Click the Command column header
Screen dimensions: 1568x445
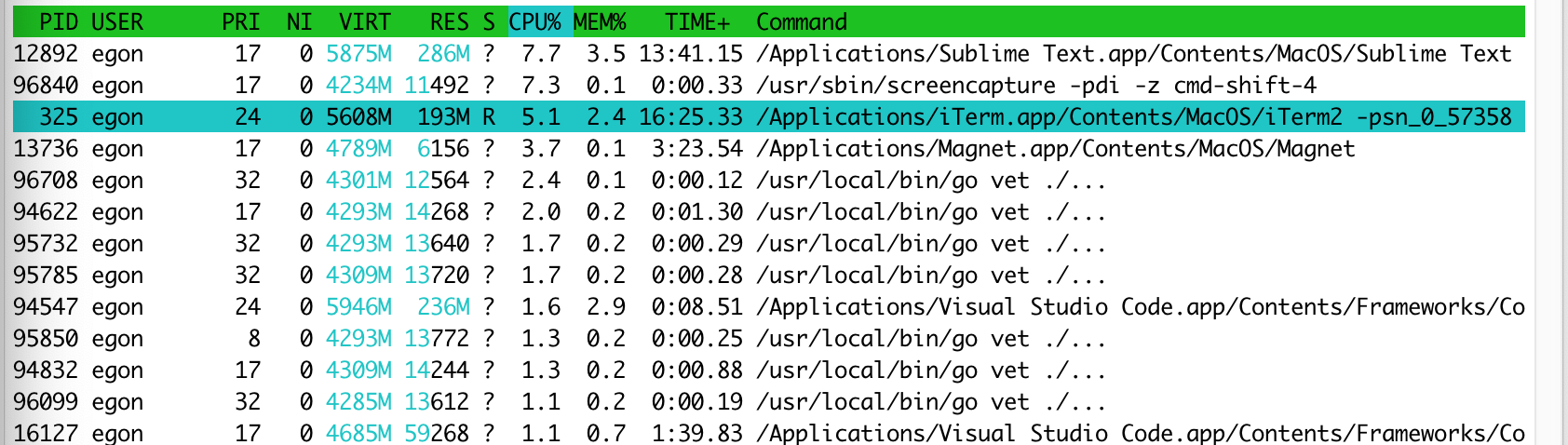coord(802,21)
